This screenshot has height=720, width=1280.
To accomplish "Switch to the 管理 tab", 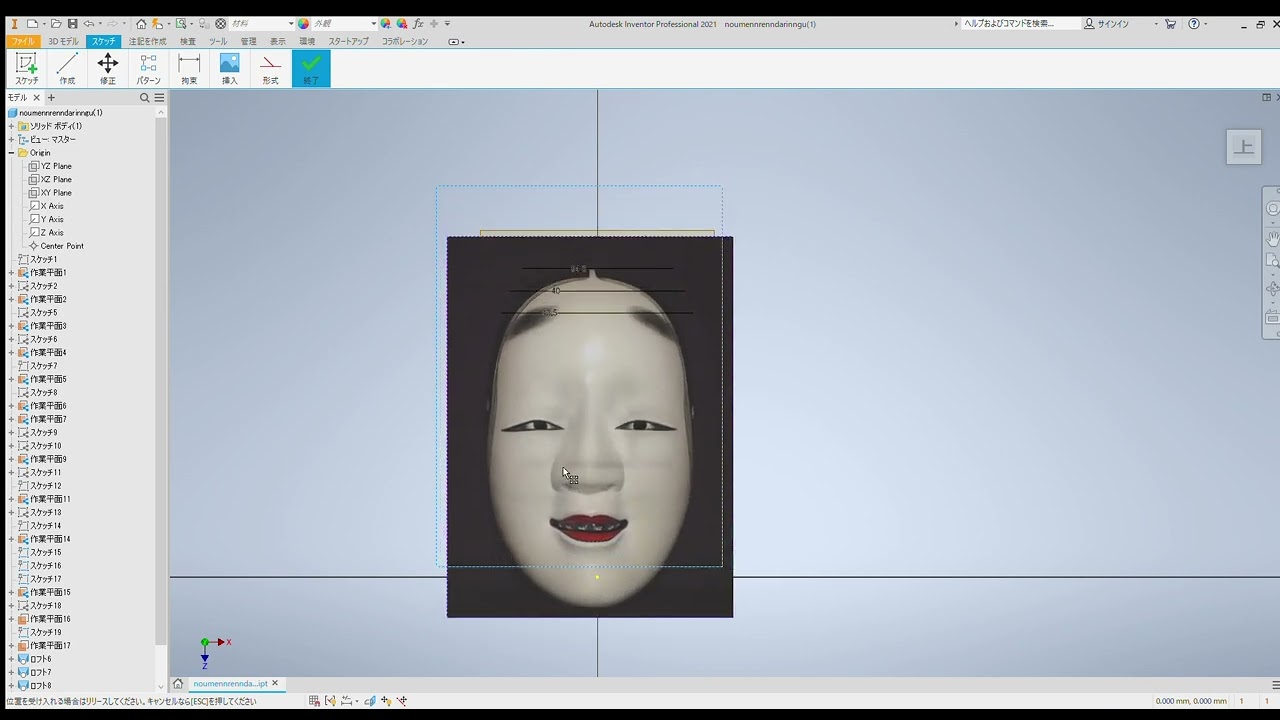I will (248, 41).
